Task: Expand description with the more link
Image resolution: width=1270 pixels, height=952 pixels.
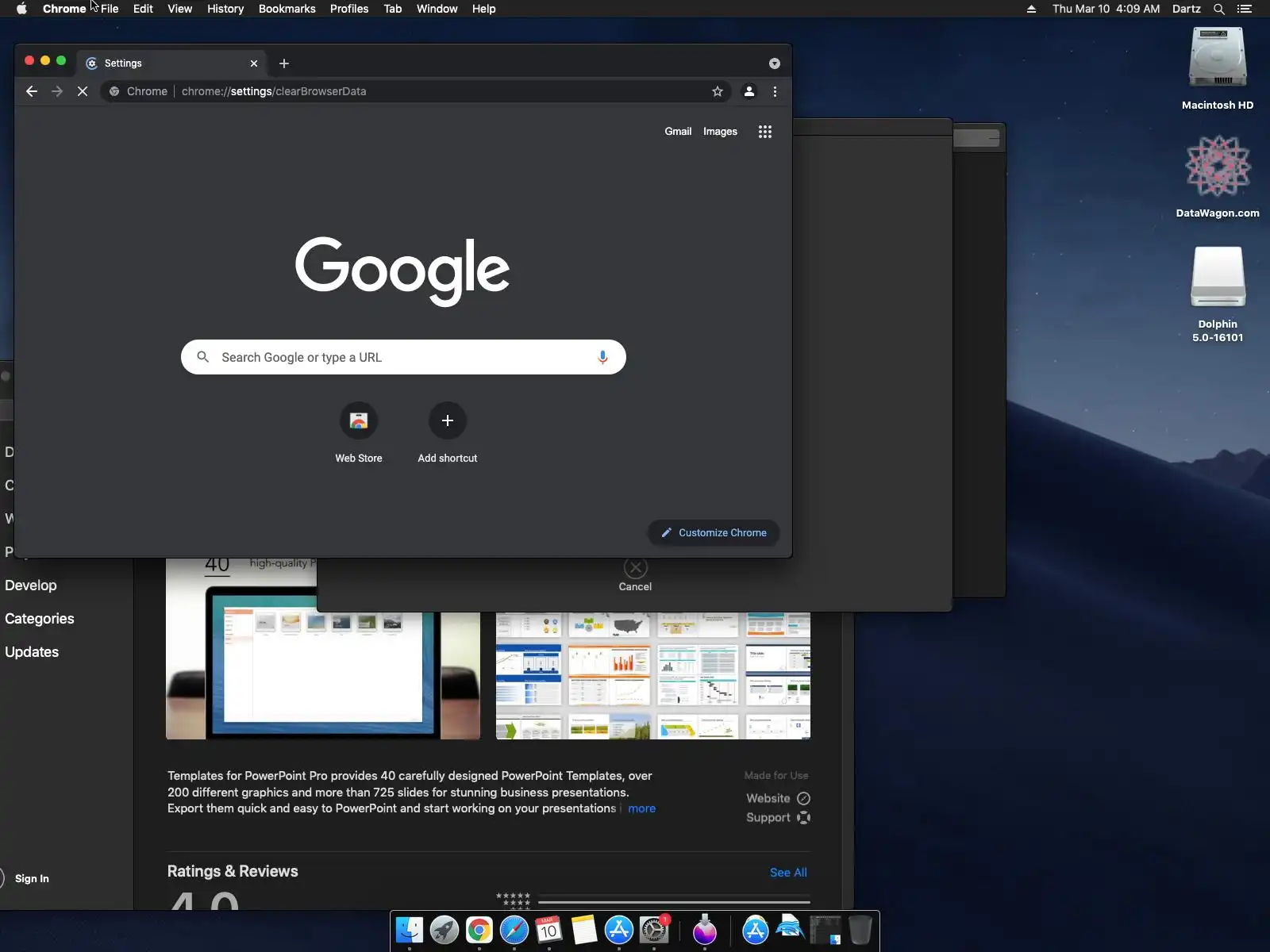Action: 642,808
